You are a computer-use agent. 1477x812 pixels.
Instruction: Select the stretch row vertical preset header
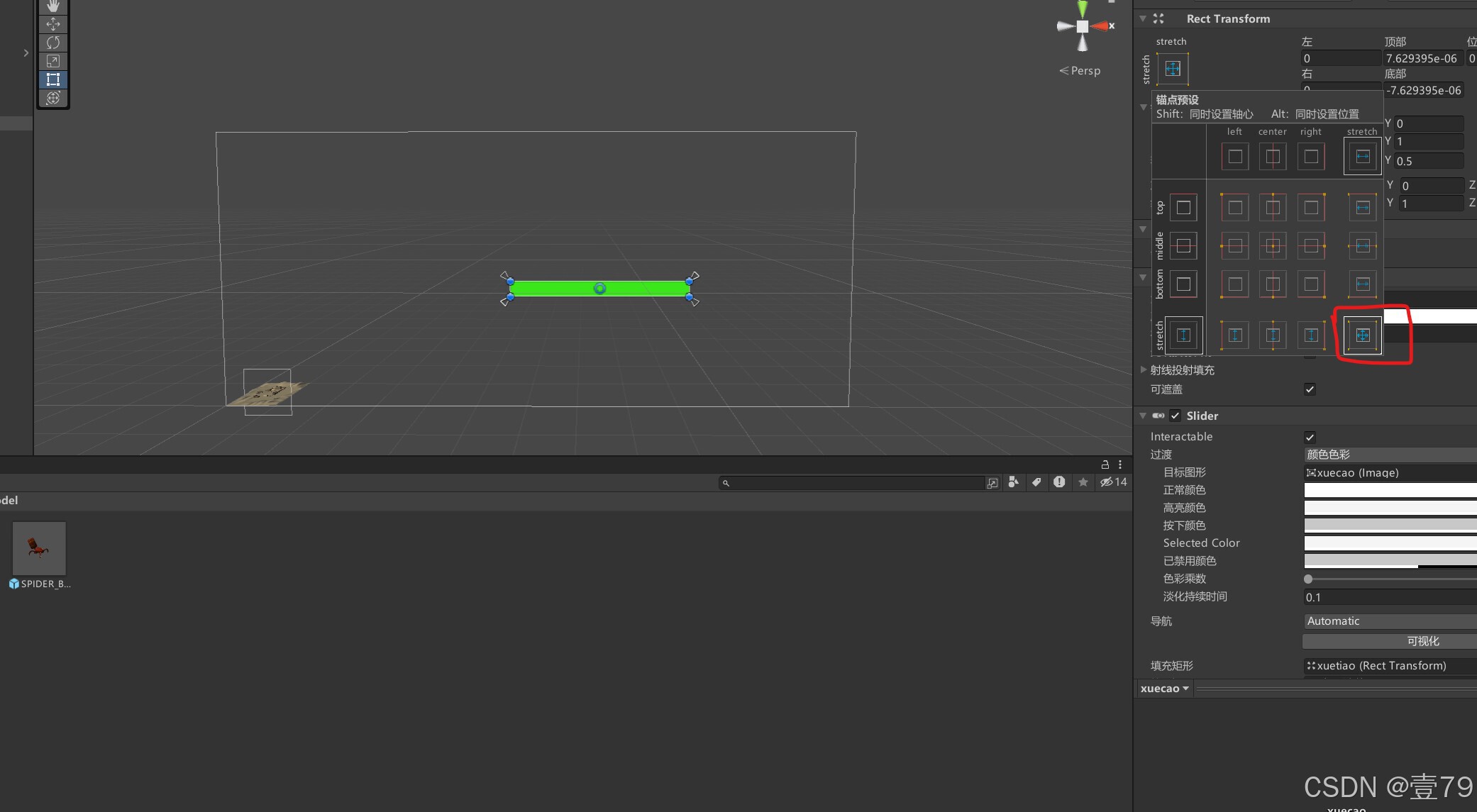click(1183, 335)
